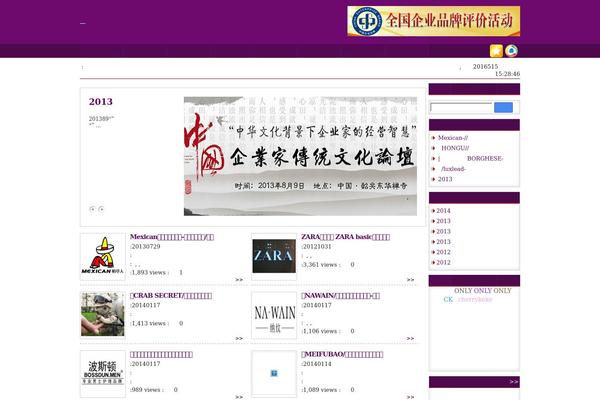Open the HONGU// sidebar link
Screen dimensions: 600x400
click(455, 148)
